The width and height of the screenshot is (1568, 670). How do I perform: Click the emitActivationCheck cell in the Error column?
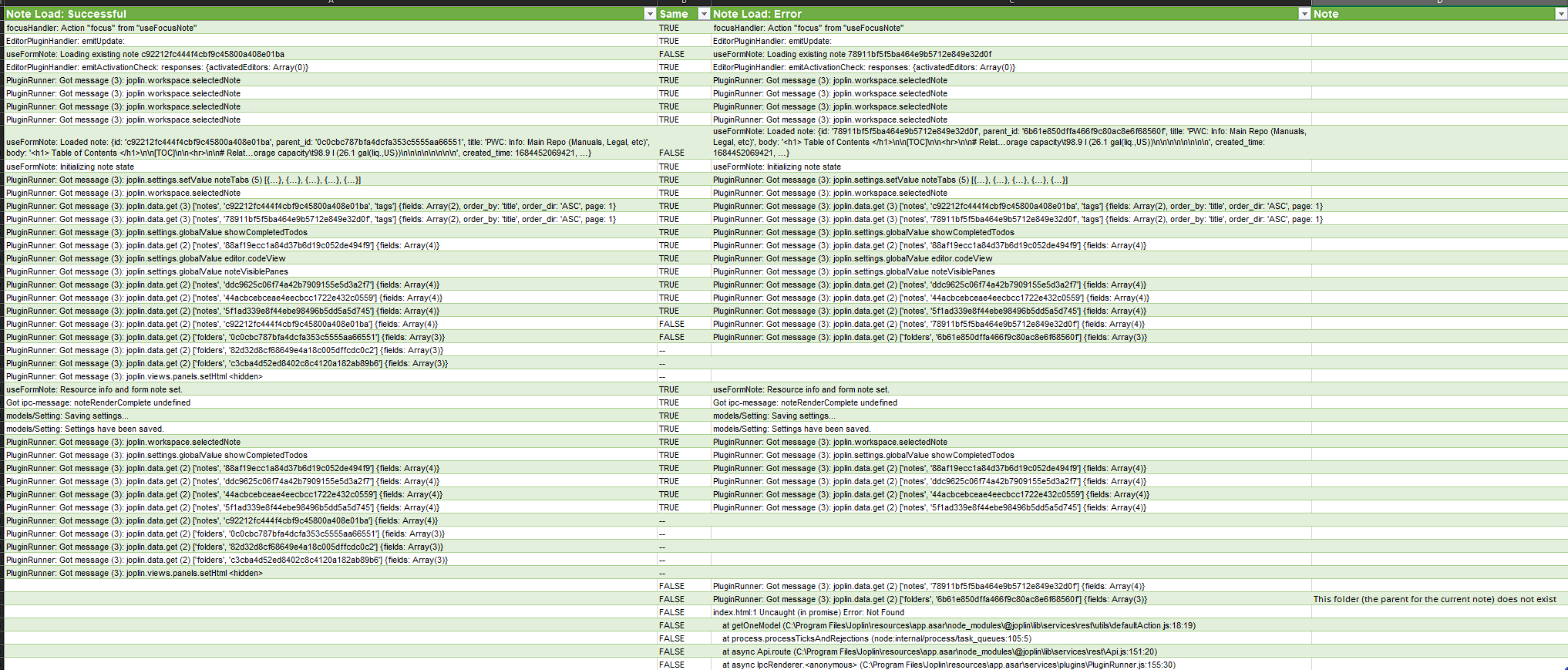pyautogui.click(x=1011, y=67)
